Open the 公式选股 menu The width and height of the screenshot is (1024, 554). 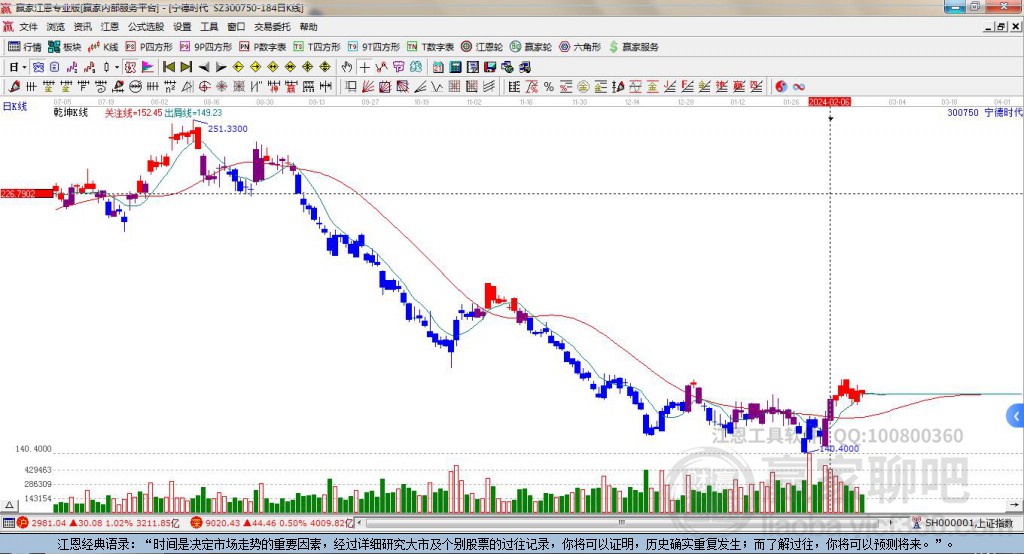point(146,27)
